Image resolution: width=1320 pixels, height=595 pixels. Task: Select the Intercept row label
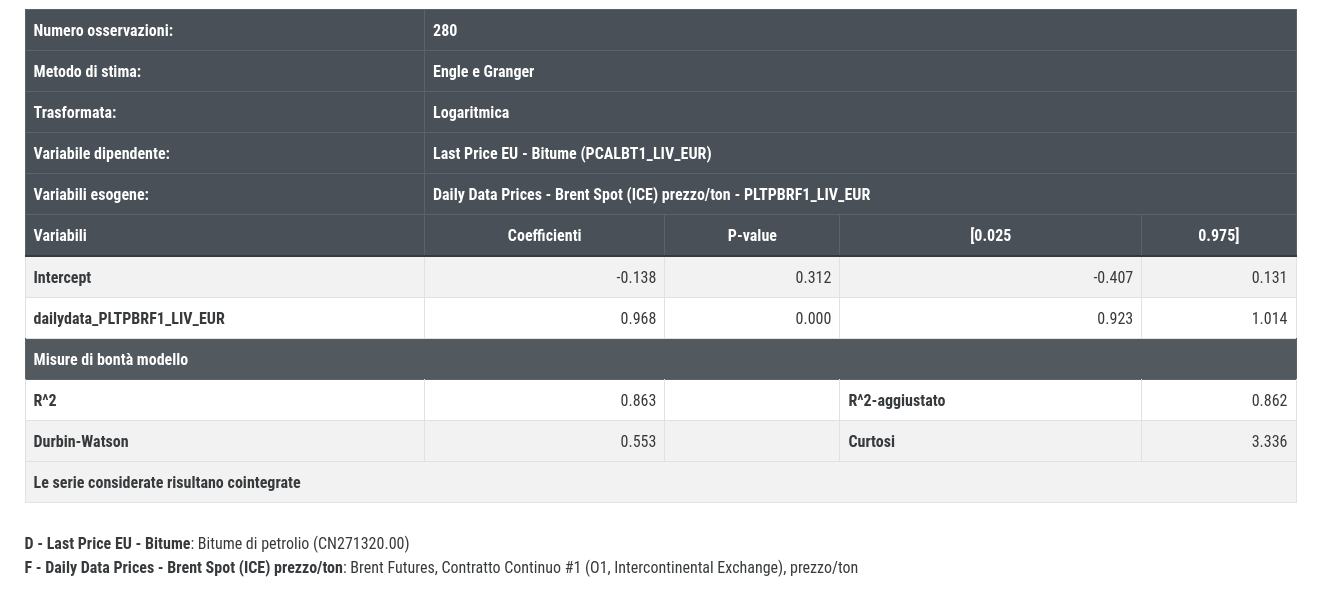tap(62, 277)
